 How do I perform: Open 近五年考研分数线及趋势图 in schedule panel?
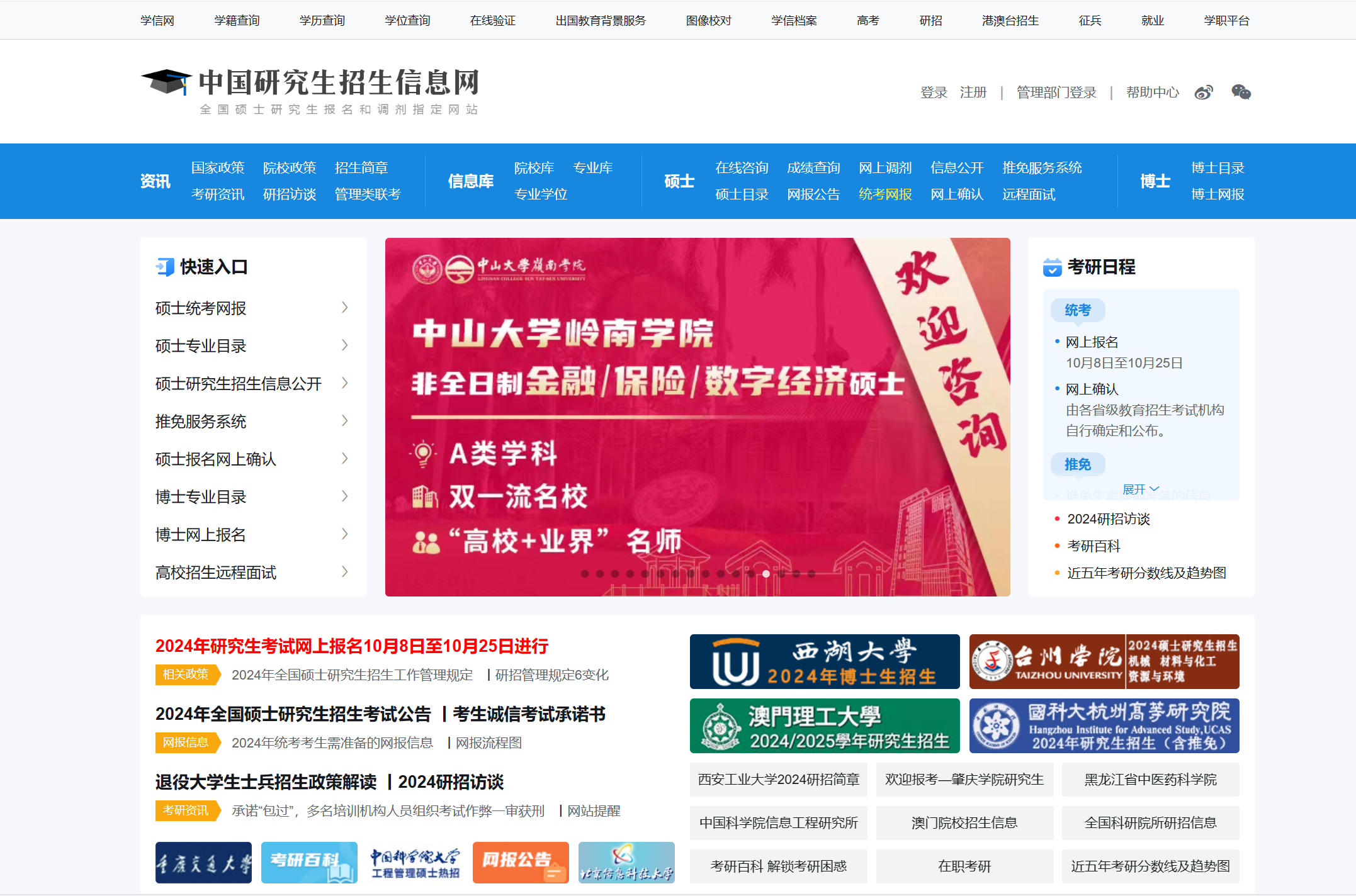(x=1147, y=573)
